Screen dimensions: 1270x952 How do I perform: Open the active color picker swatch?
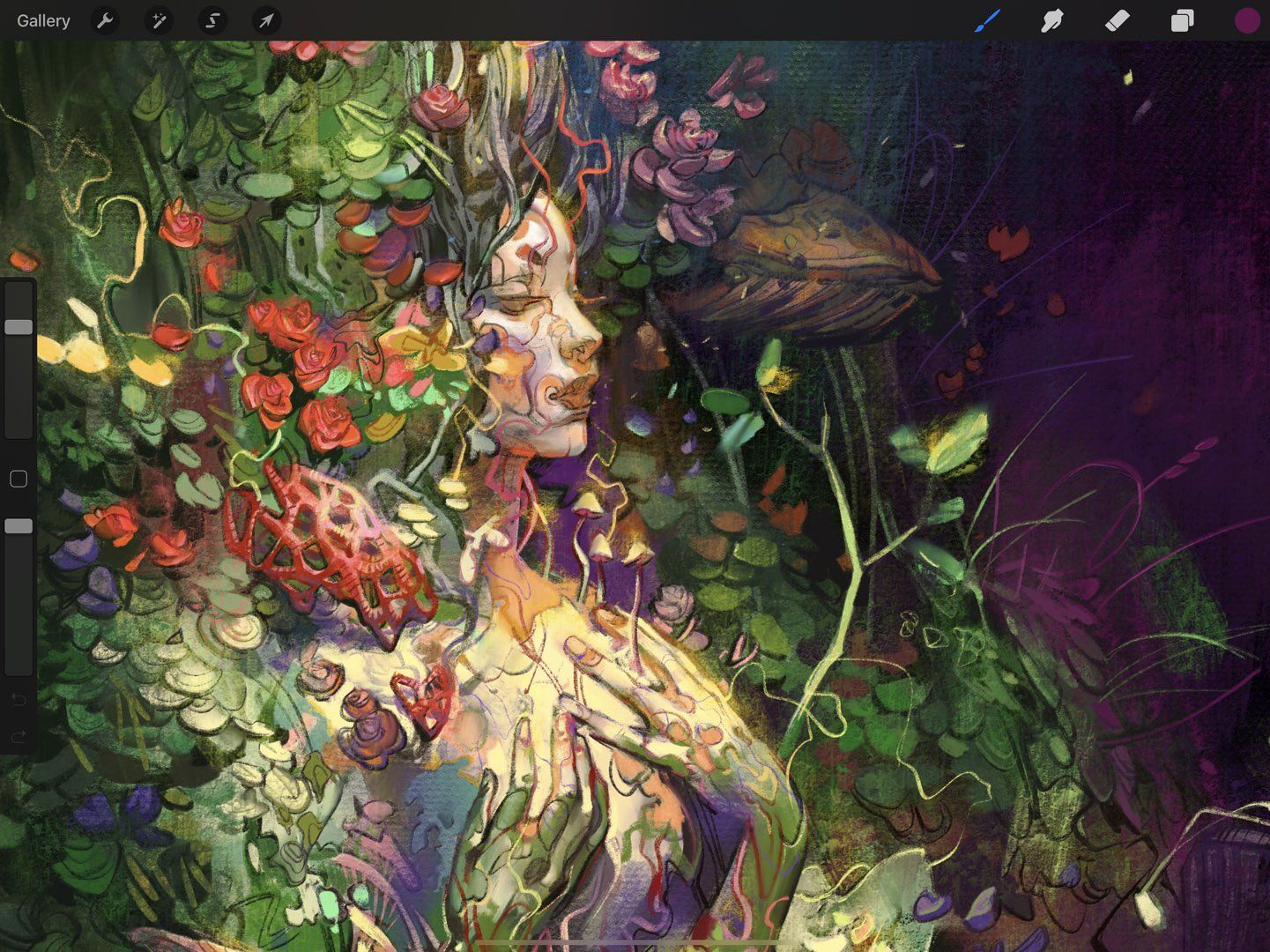coord(1247,20)
